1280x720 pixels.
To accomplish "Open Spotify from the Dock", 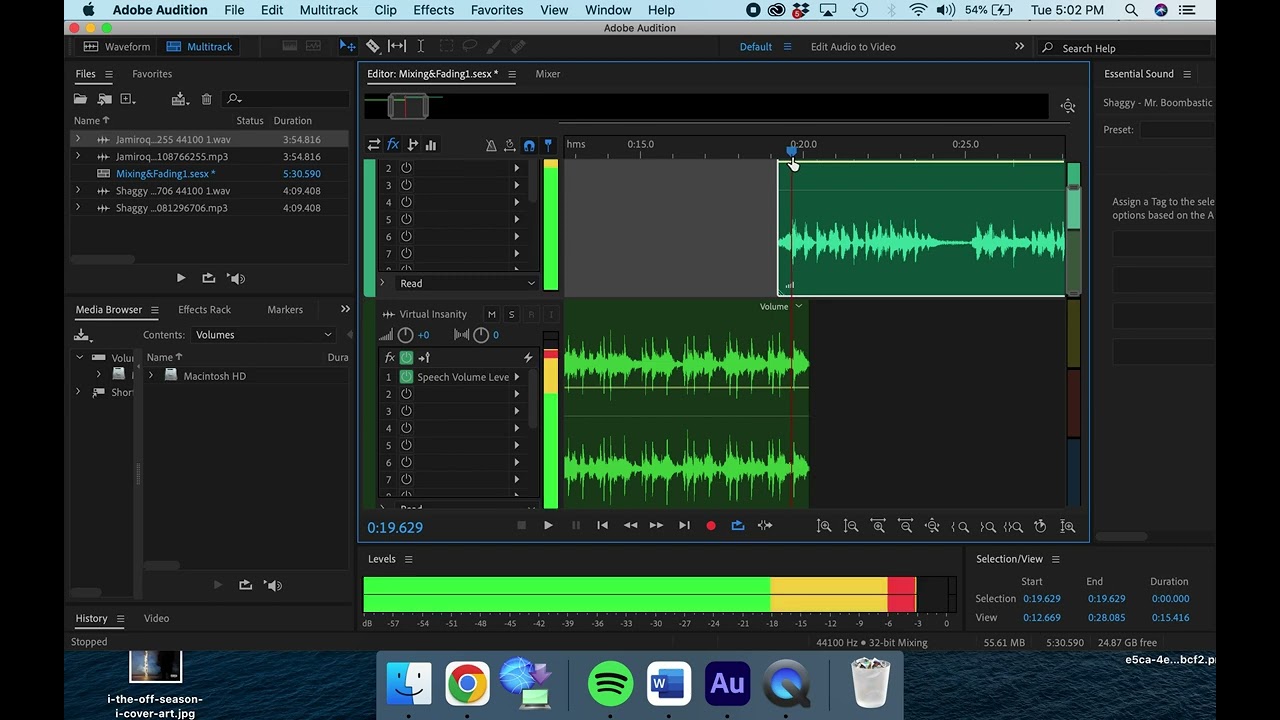I will coord(611,684).
